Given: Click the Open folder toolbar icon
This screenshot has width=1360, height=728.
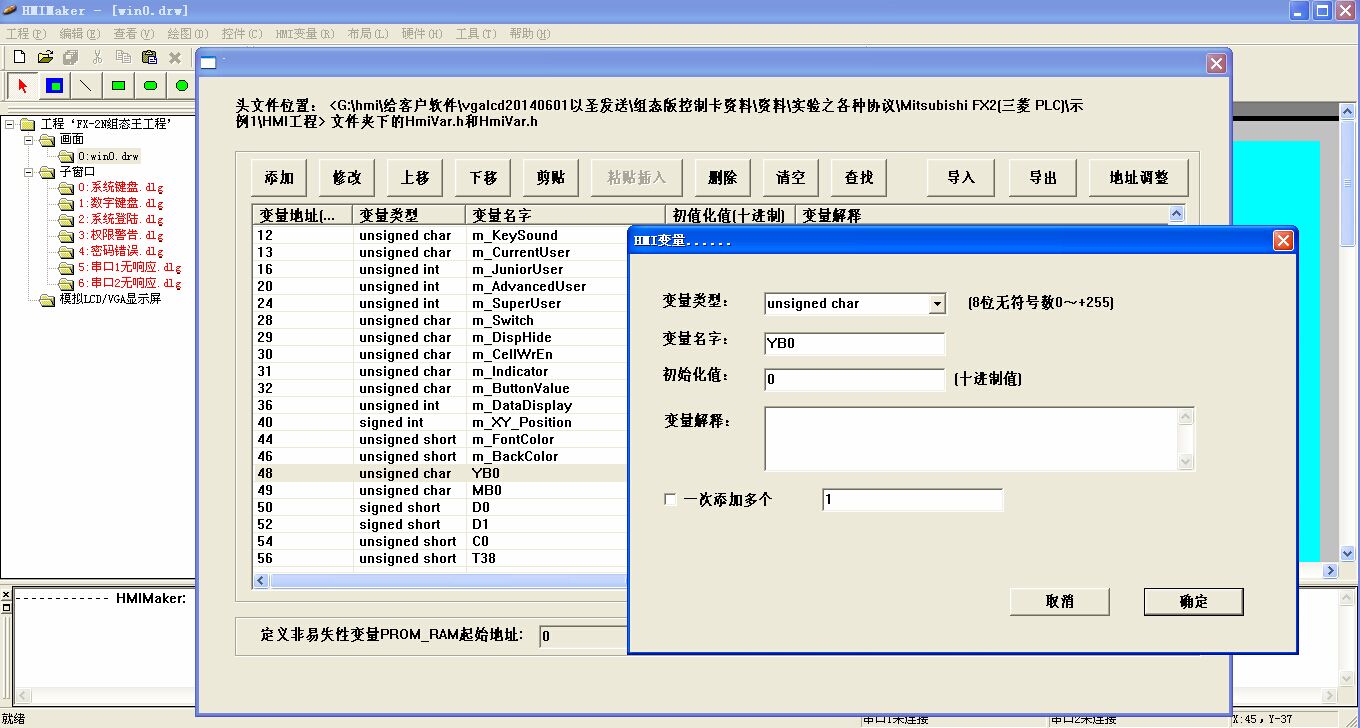Looking at the screenshot, I should point(45,58).
